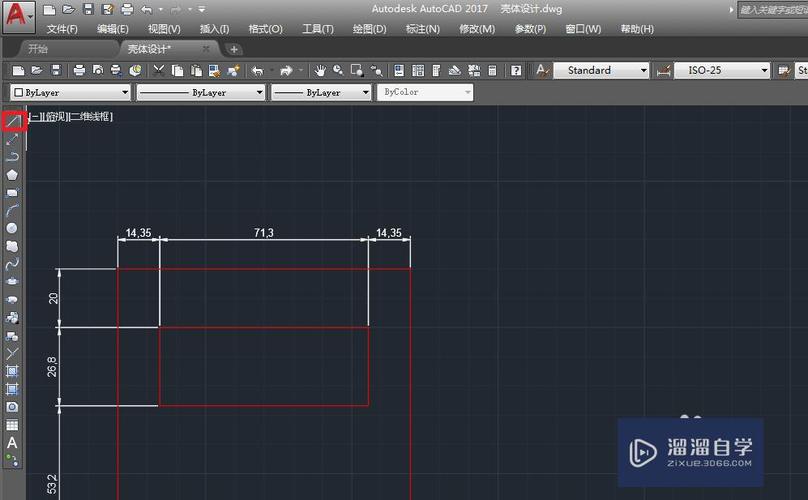808x500 pixels.
Task: Open the Standard text style dropdown
Action: 601,70
